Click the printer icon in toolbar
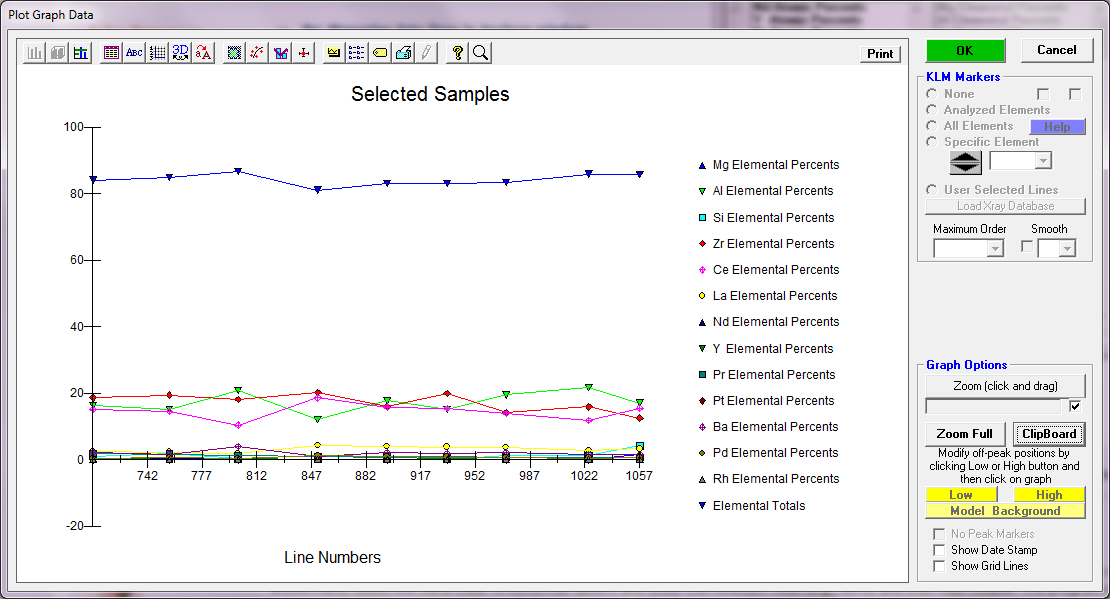The height and width of the screenshot is (600, 1110). (x=403, y=53)
